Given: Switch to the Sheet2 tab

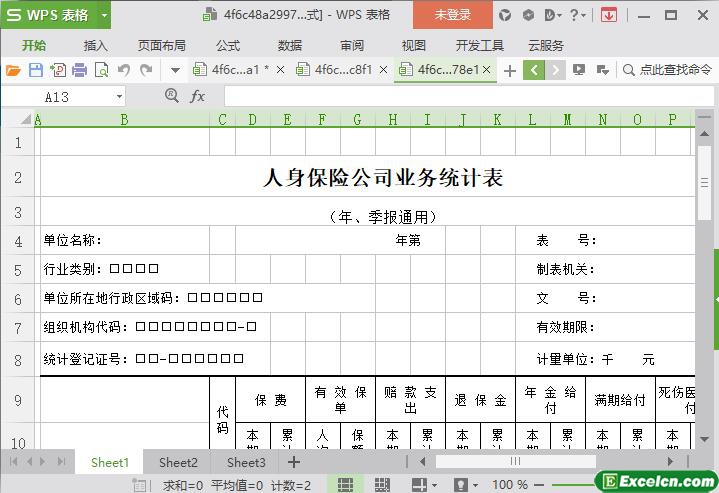Looking at the screenshot, I should (x=178, y=462).
